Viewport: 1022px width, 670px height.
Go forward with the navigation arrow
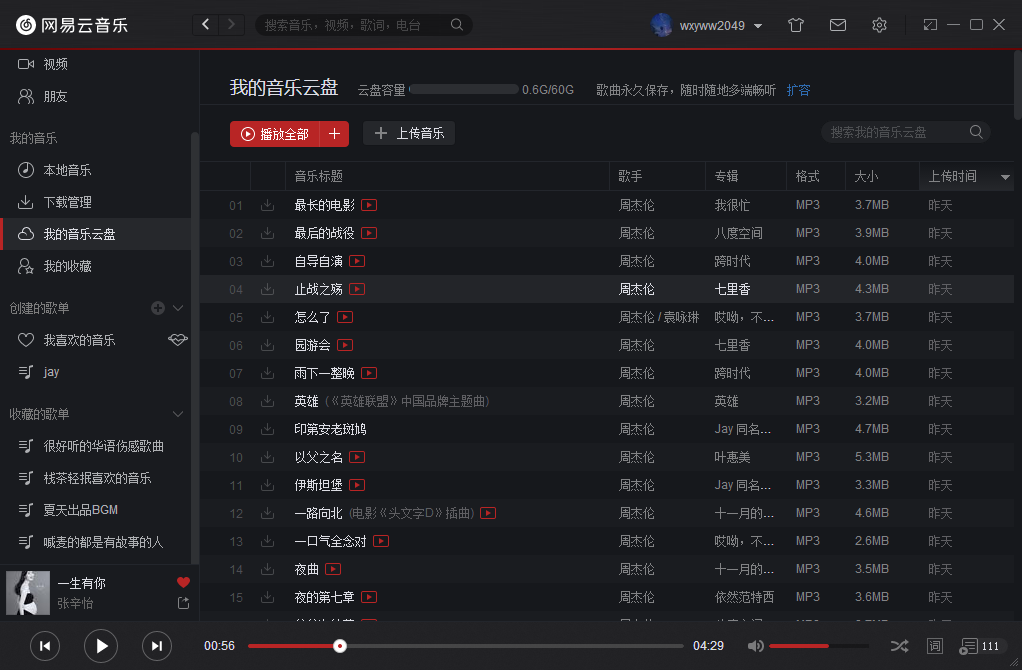pyautogui.click(x=231, y=25)
